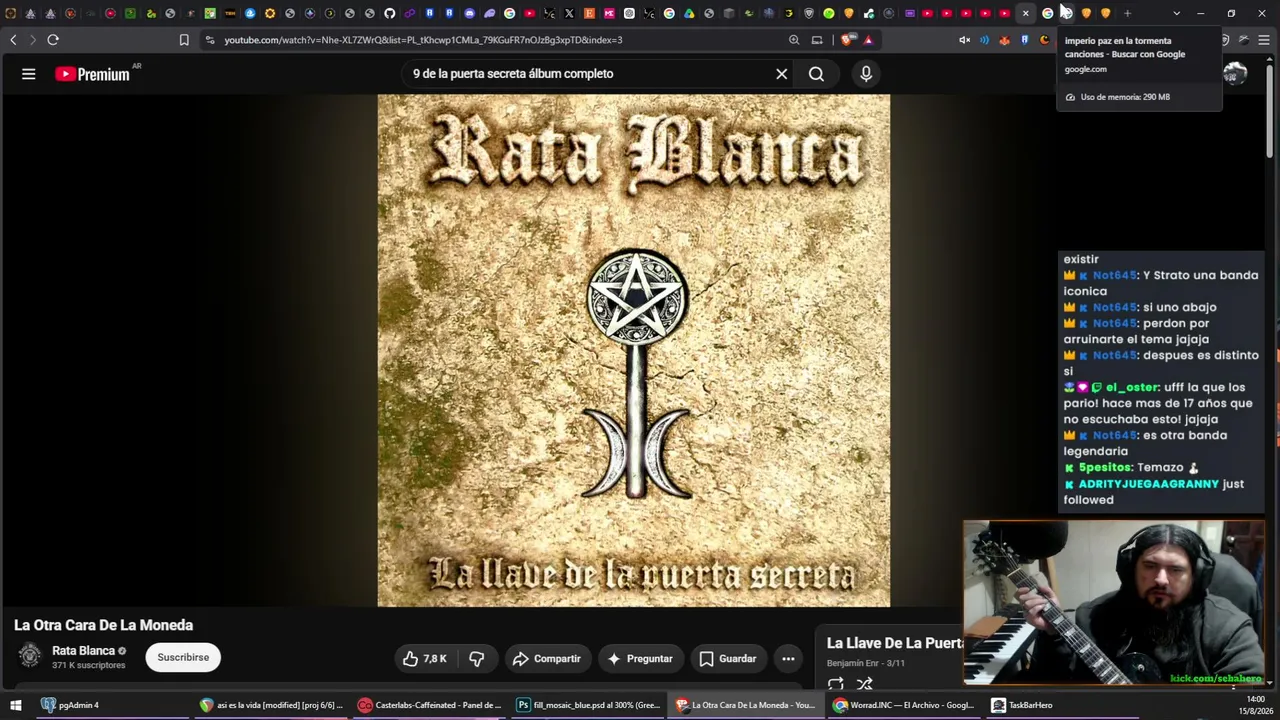
Task: Click el_oster's username in chat overlay
Action: click(1132, 387)
